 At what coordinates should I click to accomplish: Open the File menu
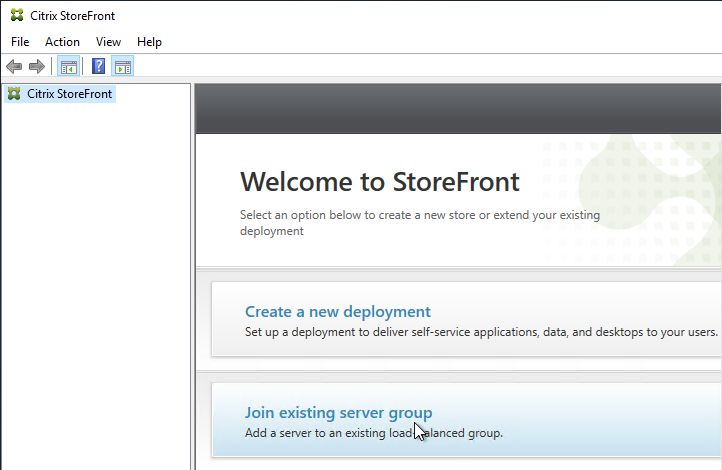20,42
